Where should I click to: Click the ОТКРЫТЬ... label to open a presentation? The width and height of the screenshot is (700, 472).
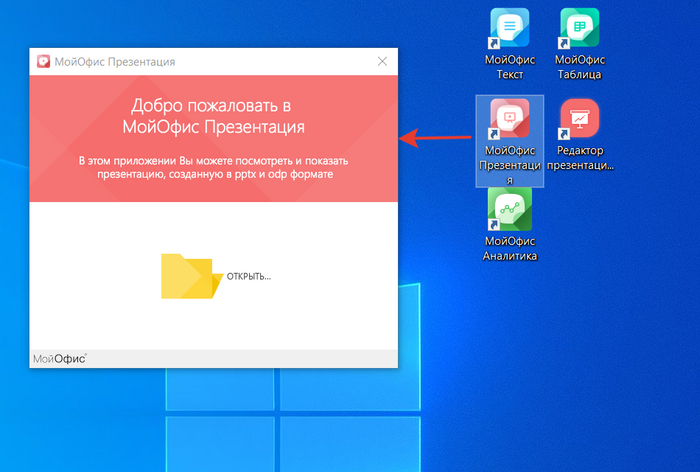point(249,276)
